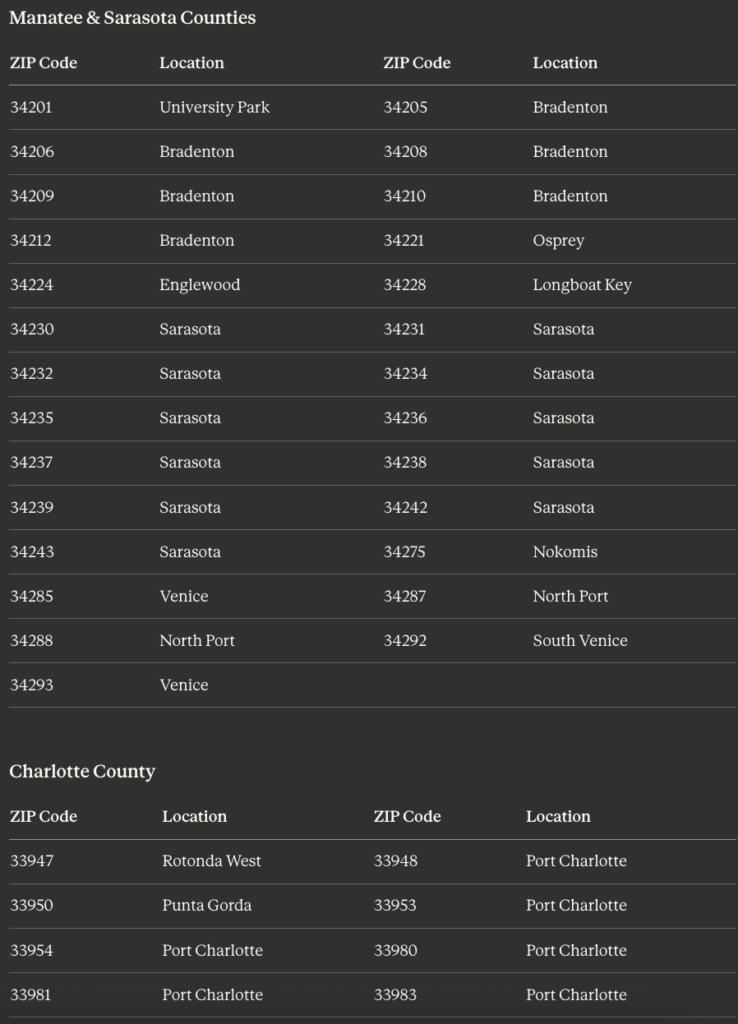Click North Port next to 34287
Screen dimensions: 738x1024
570,596
